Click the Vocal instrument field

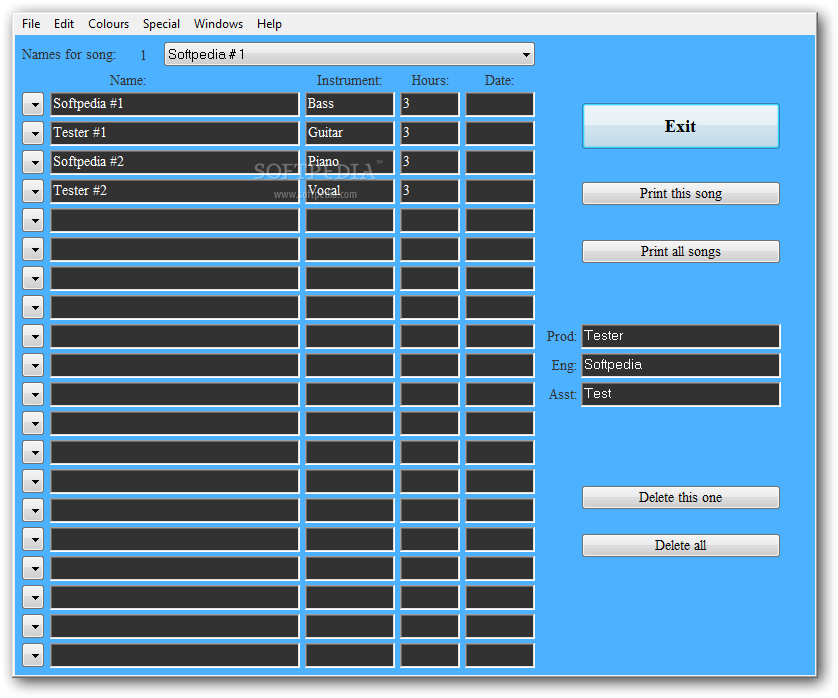click(350, 191)
